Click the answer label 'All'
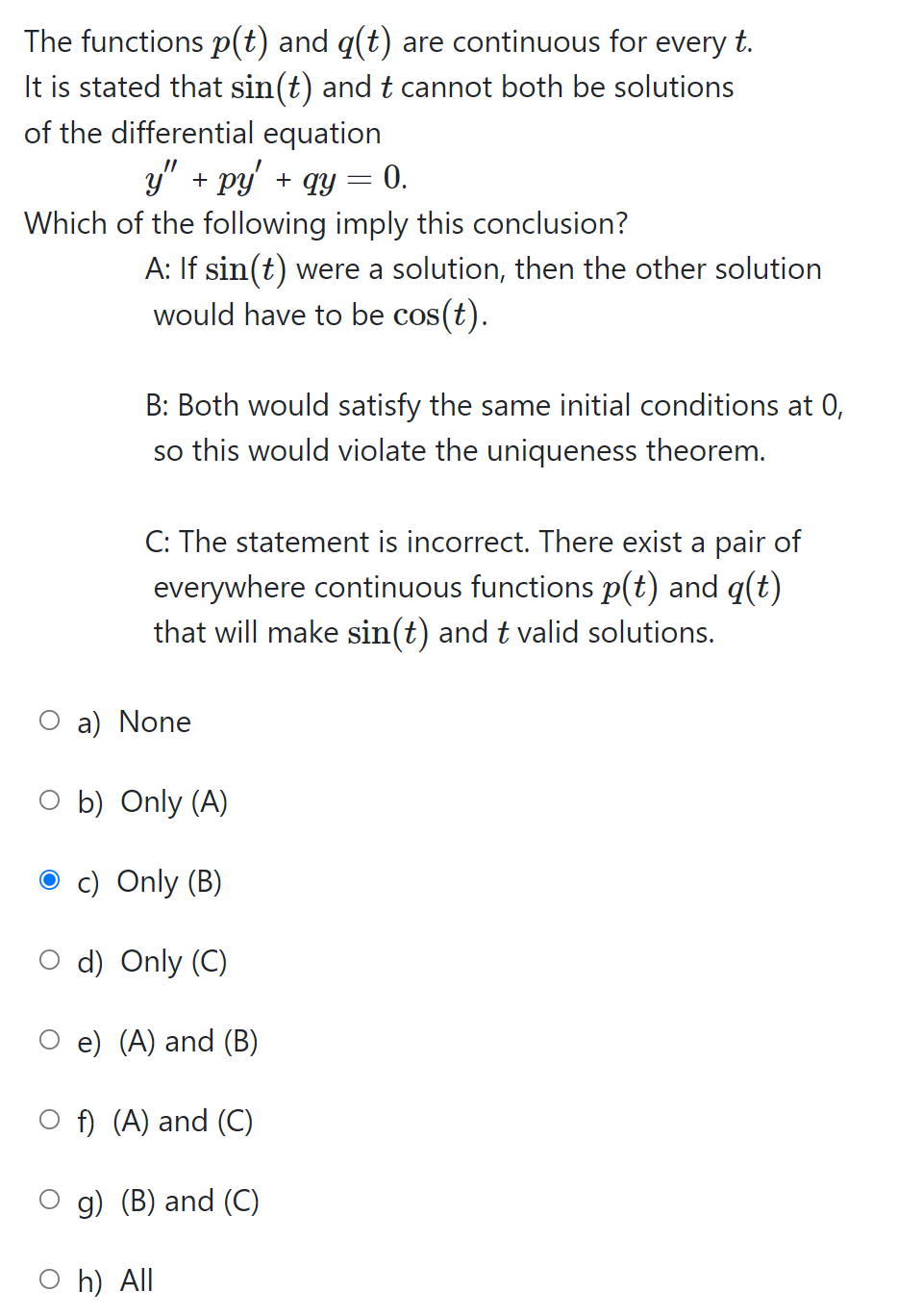This screenshot has height=1316, width=898. (136, 1280)
